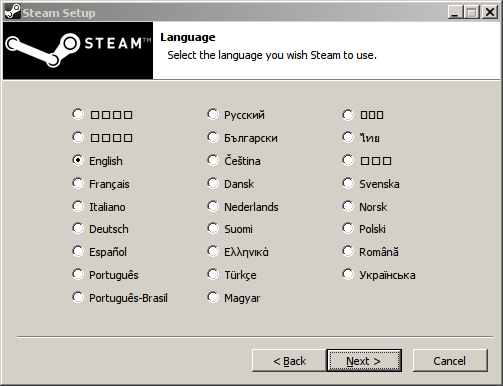Maximize the Steam Setup window
This screenshot has height=386, width=503.
click(471, 12)
